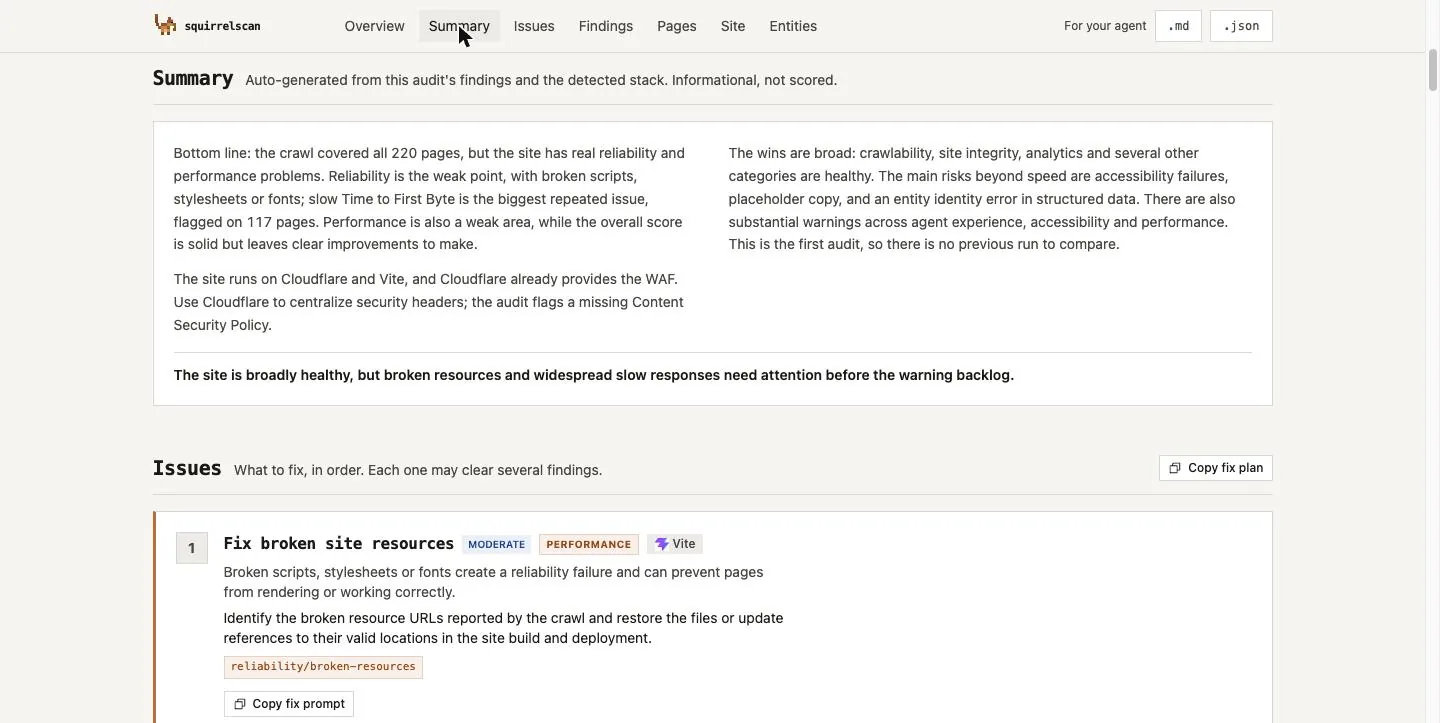Click the PERFORMANCE category badge
1440x723 pixels.
[x=589, y=544]
